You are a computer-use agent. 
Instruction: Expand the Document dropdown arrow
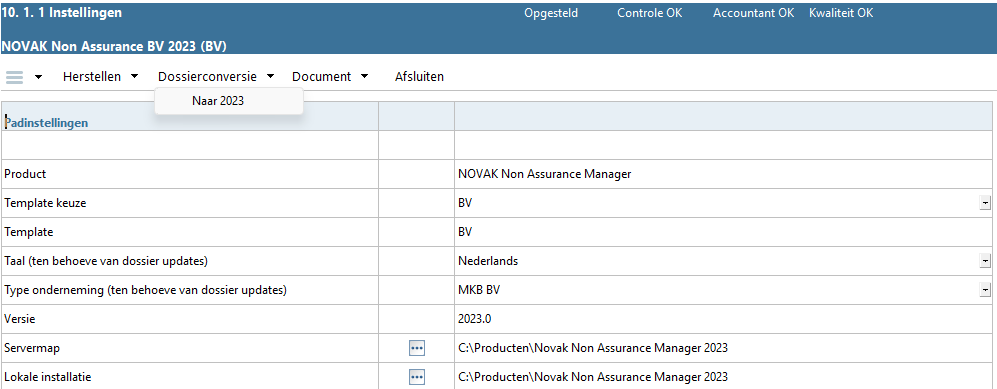pyautogui.click(x=364, y=76)
